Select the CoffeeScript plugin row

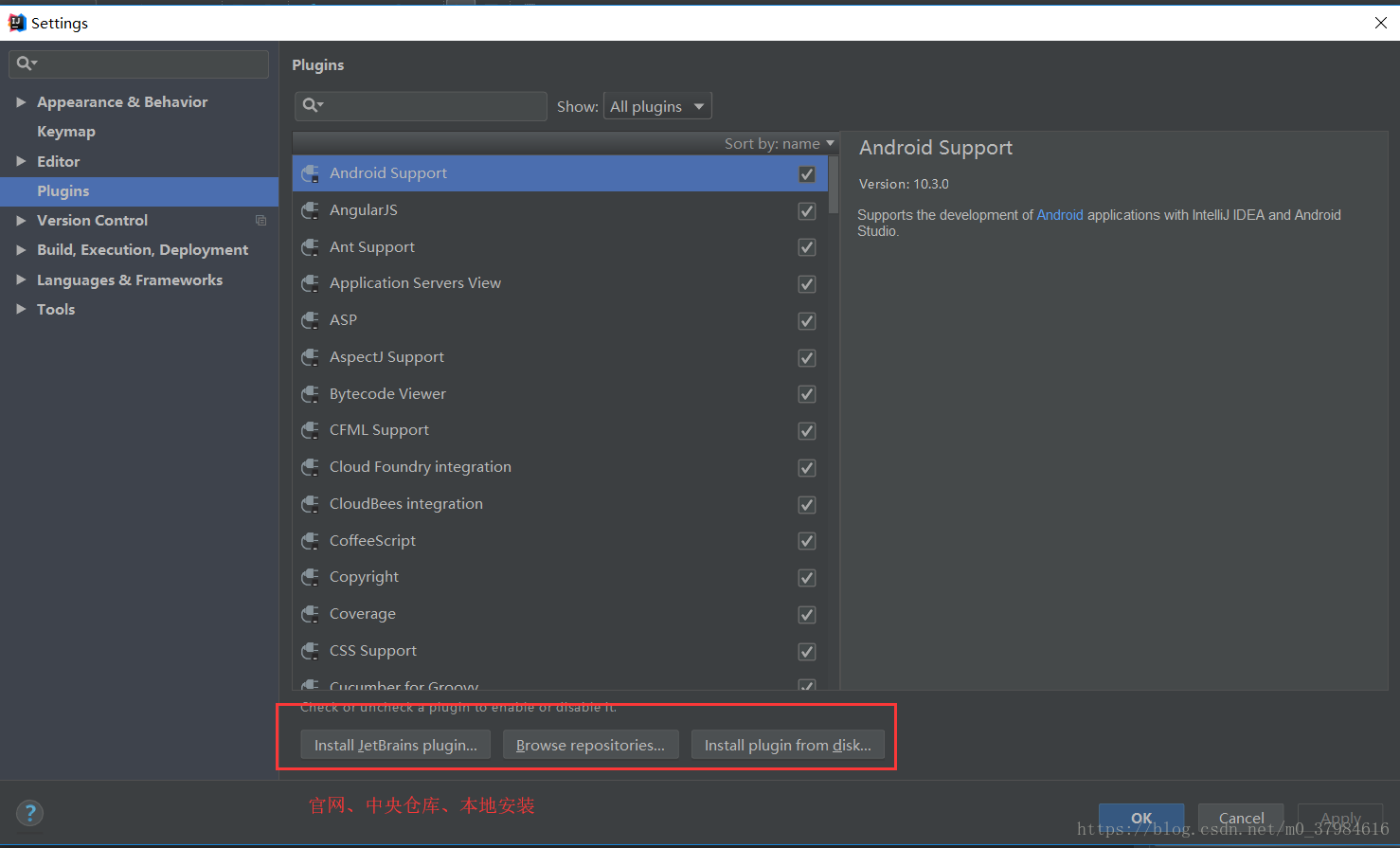[x=560, y=541]
